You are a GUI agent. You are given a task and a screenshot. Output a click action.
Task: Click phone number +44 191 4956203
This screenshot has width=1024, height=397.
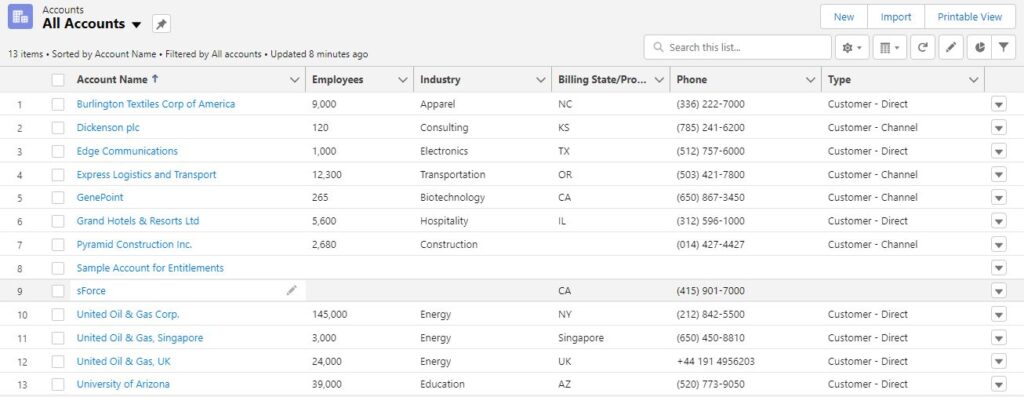pyautogui.click(x=716, y=361)
